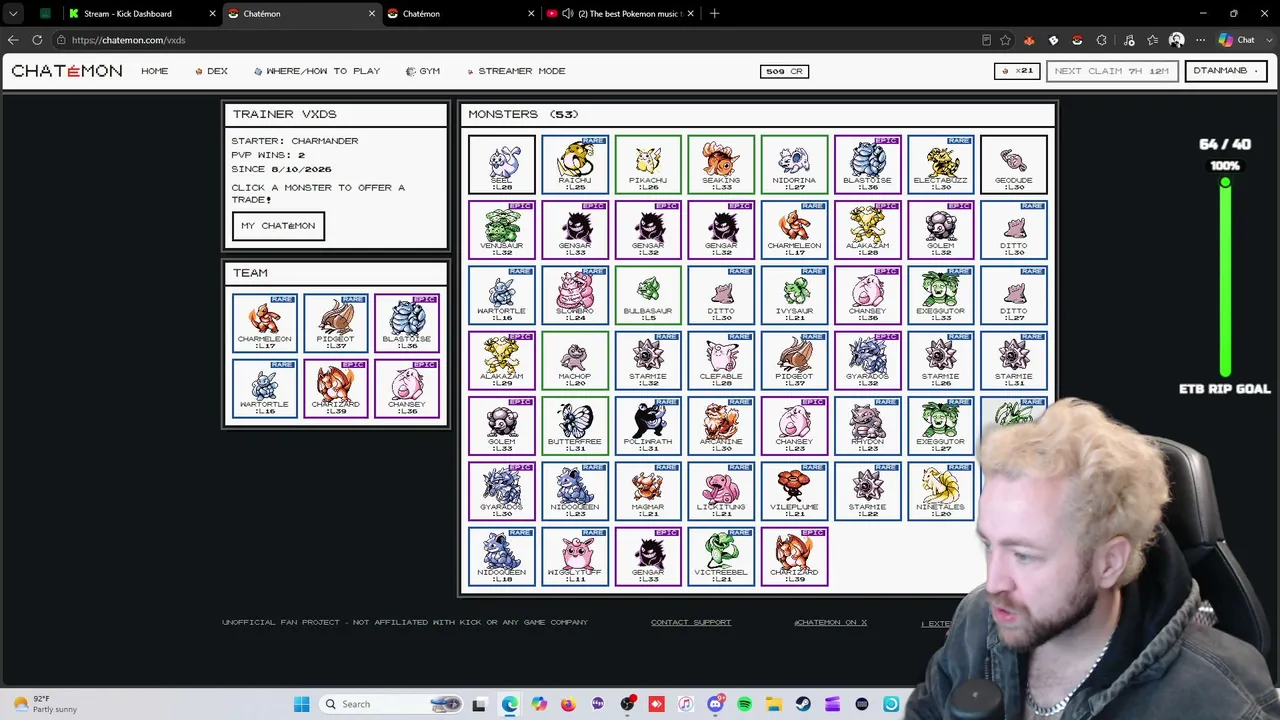Select the Geodude L30 monster
Screen dimensions: 1280x720
pos(1014,164)
